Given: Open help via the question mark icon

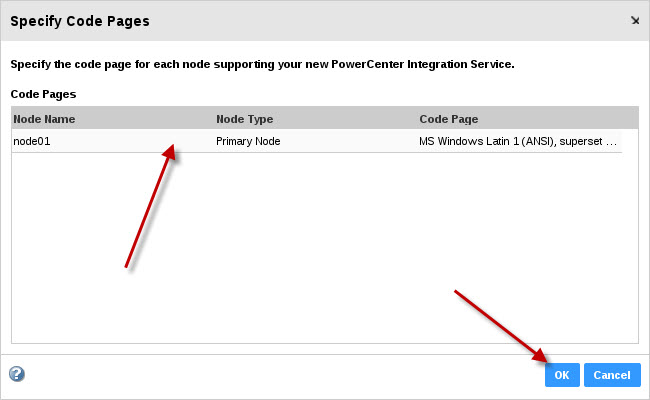Looking at the screenshot, I should tap(17, 374).
